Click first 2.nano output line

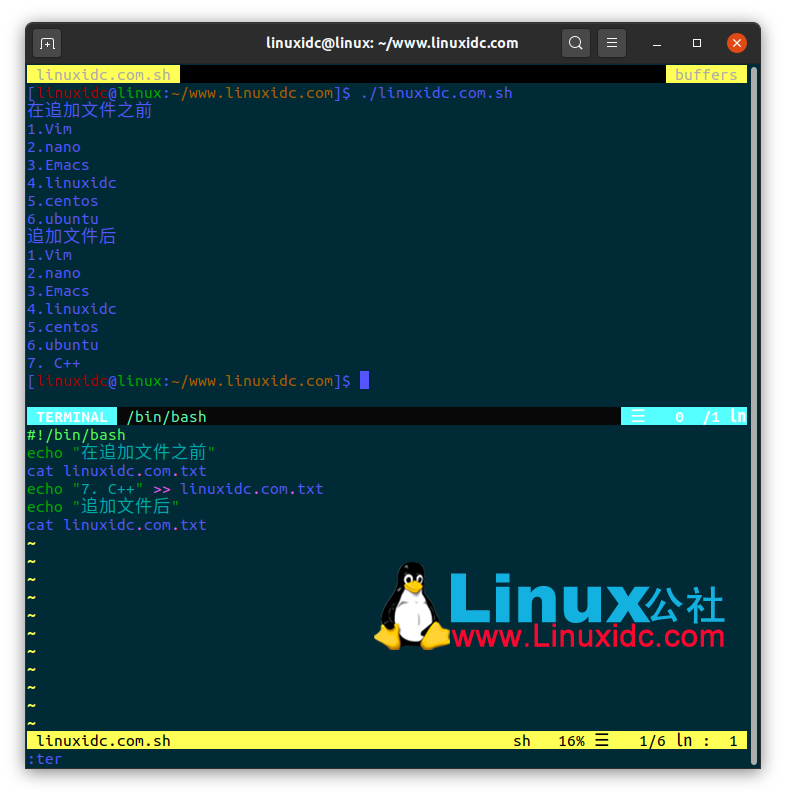54,147
